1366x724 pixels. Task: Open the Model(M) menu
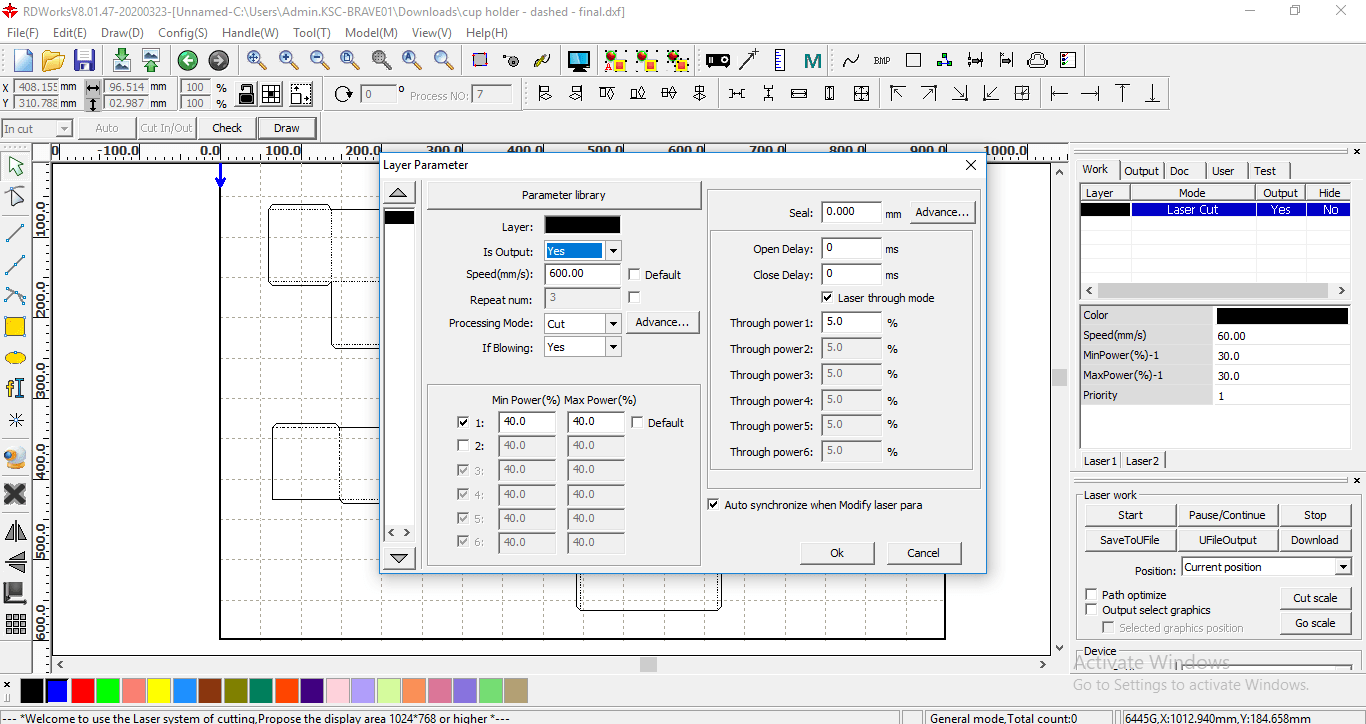click(371, 33)
